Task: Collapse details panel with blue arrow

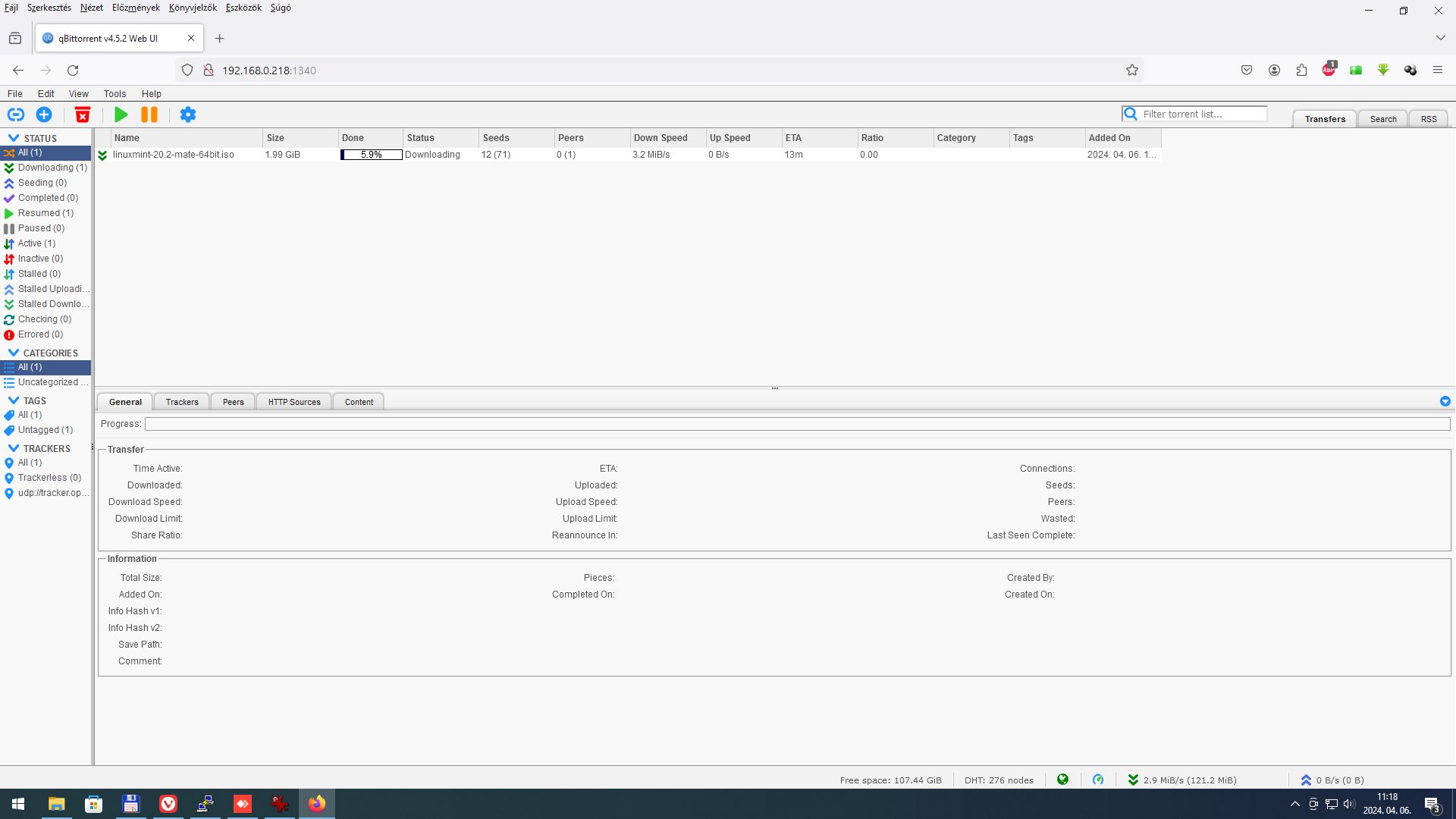Action: 1445,401
